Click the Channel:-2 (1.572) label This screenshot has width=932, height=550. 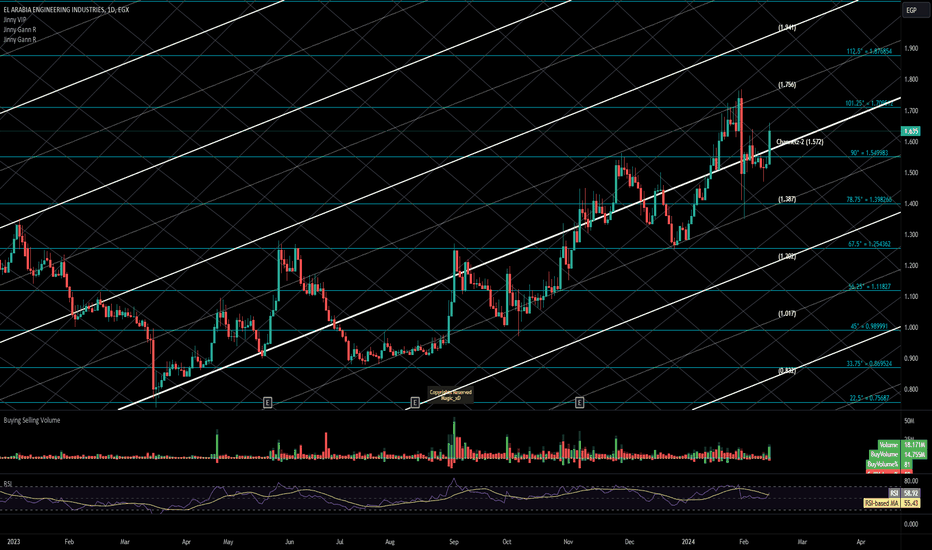click(799, 142)
